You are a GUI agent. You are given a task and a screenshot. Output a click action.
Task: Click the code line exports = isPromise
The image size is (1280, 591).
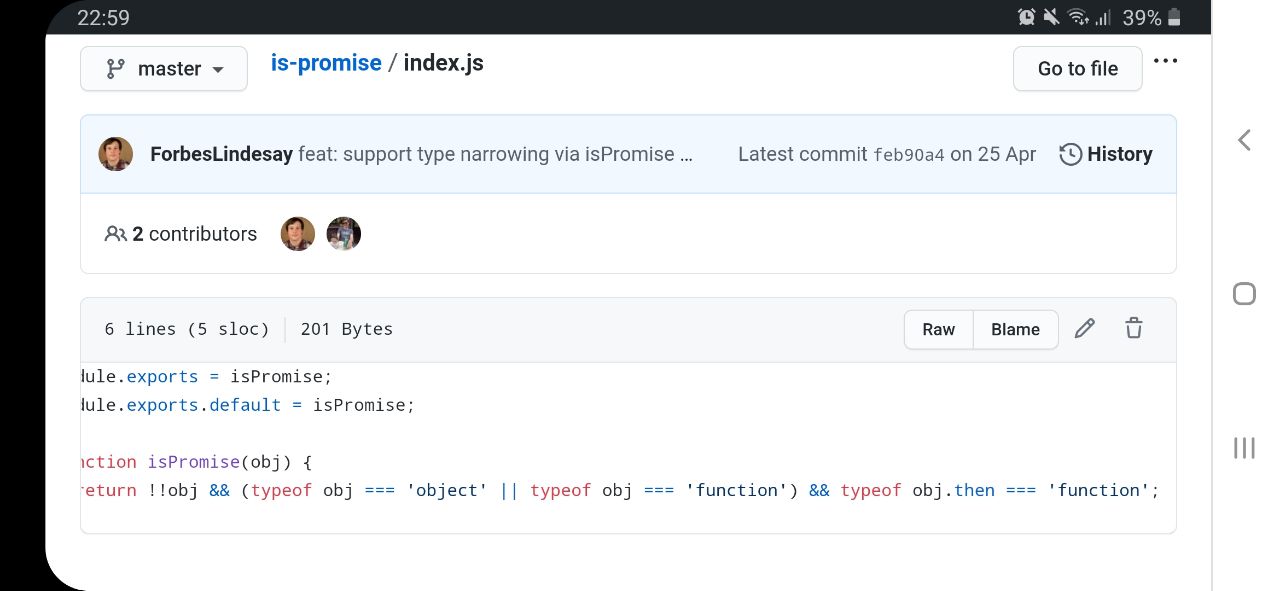coord(206,377)
